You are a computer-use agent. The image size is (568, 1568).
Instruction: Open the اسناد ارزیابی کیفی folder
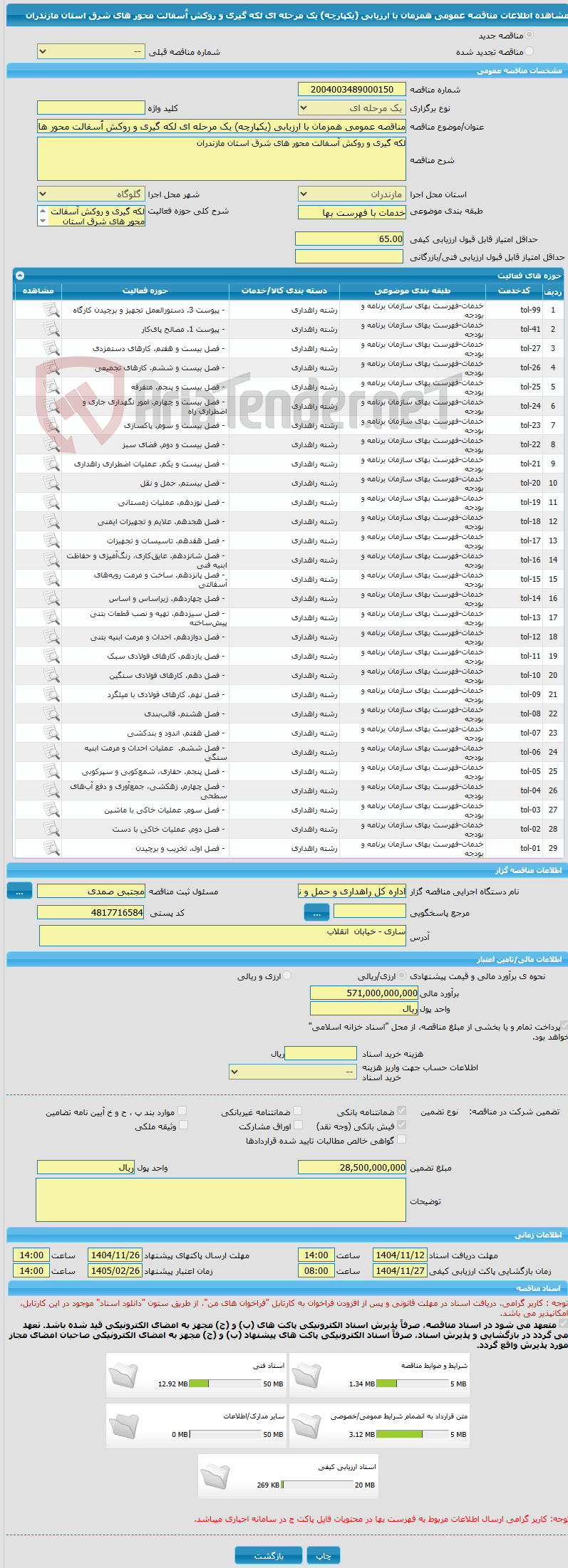215,1475
